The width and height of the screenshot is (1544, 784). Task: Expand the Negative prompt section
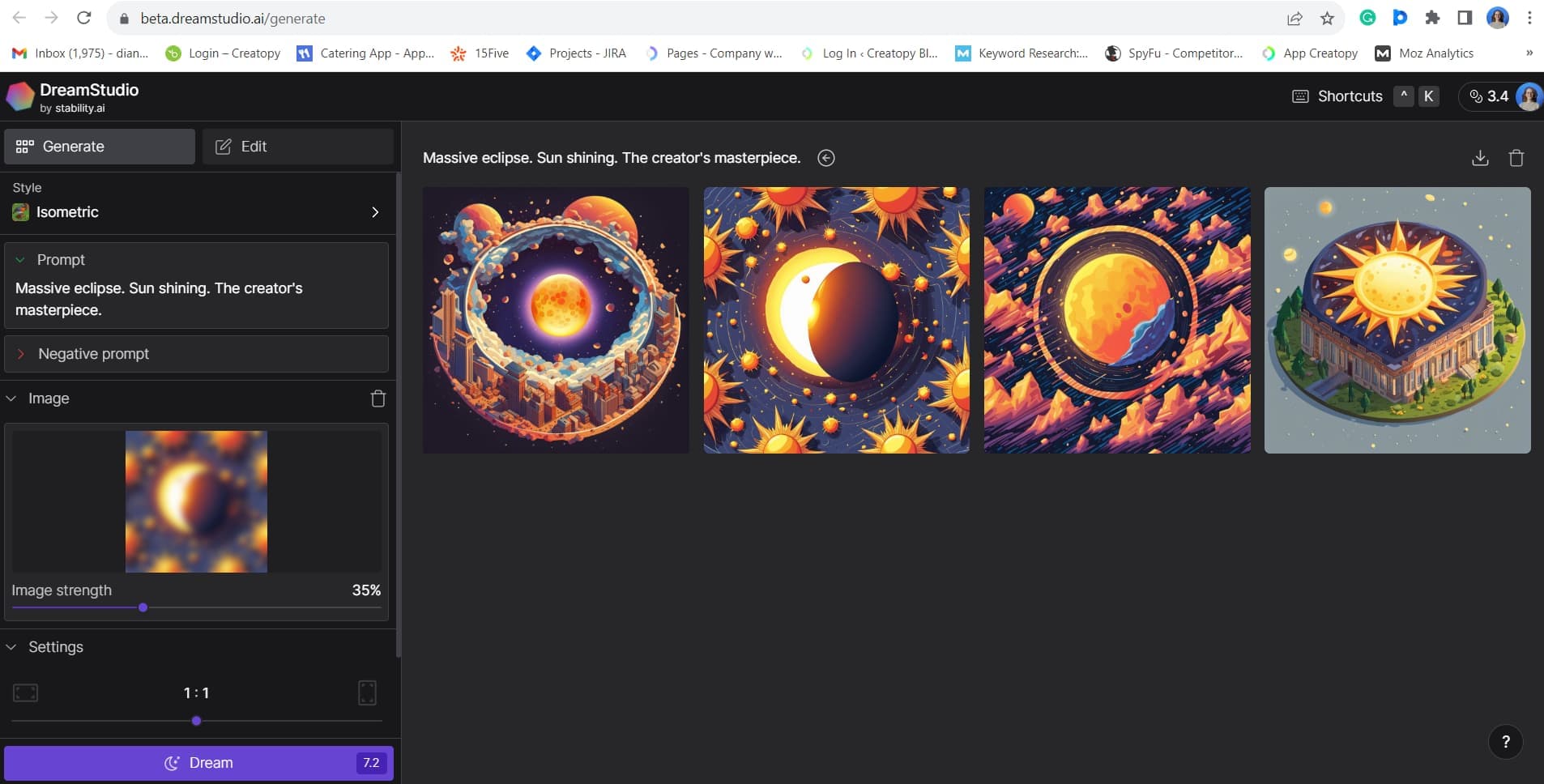pos(22,353)
